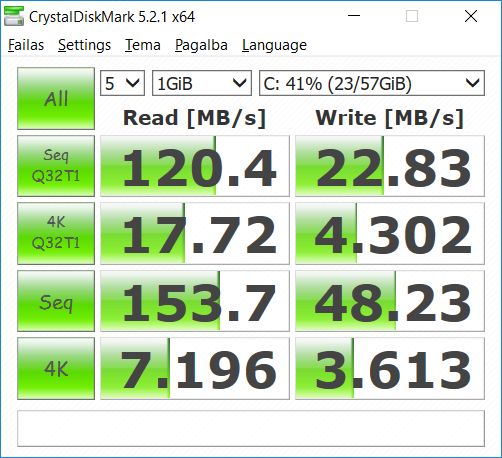Expand the 1GiB test size dropdown
This screenshot has width=502, height=458.
coord(202,83)
